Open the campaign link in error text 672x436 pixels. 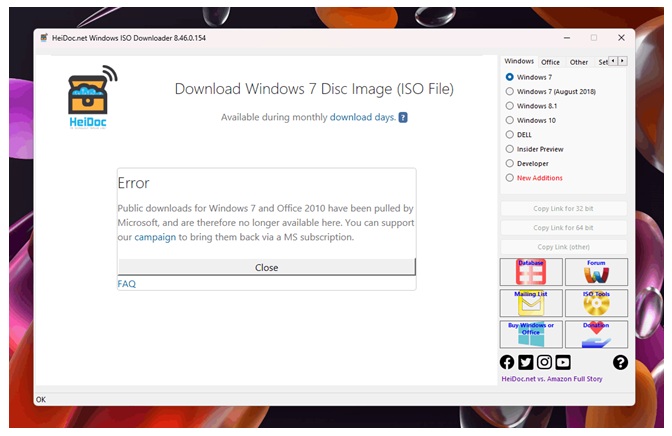tap(155, 237)
